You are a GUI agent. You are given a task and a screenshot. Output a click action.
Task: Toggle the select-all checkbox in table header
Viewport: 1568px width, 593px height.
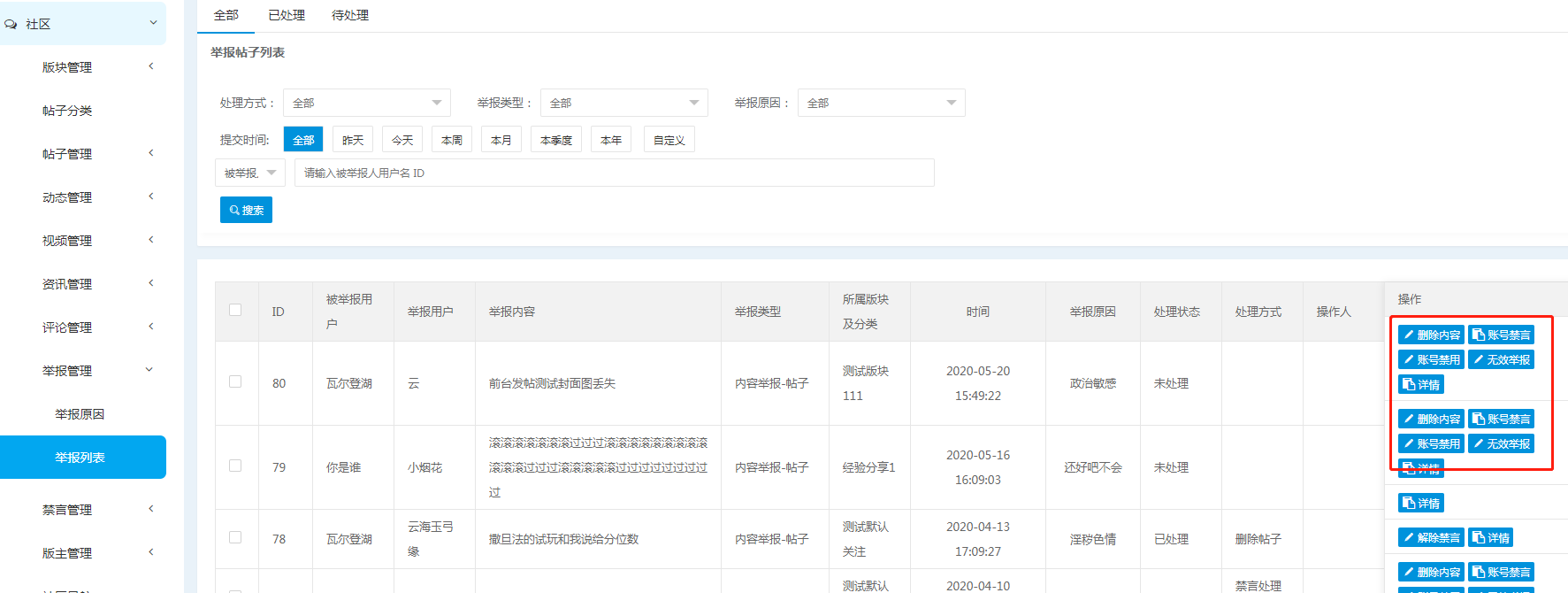pyautogui.click(x=235, y=310)
